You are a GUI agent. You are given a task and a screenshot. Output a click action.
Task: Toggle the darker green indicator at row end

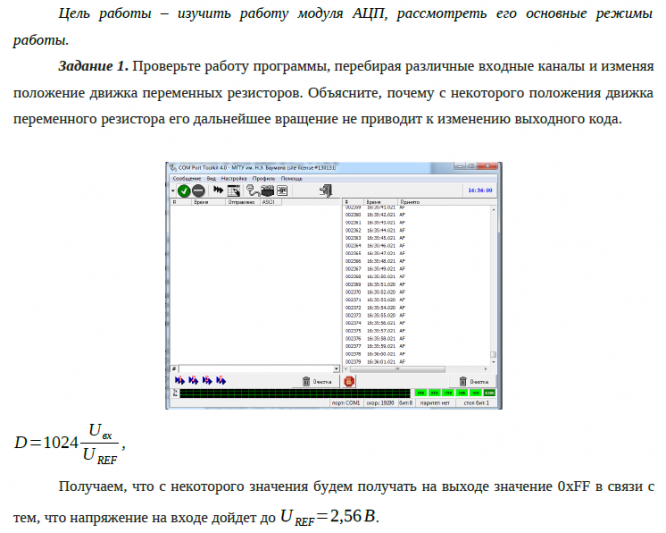click(490, 393)
